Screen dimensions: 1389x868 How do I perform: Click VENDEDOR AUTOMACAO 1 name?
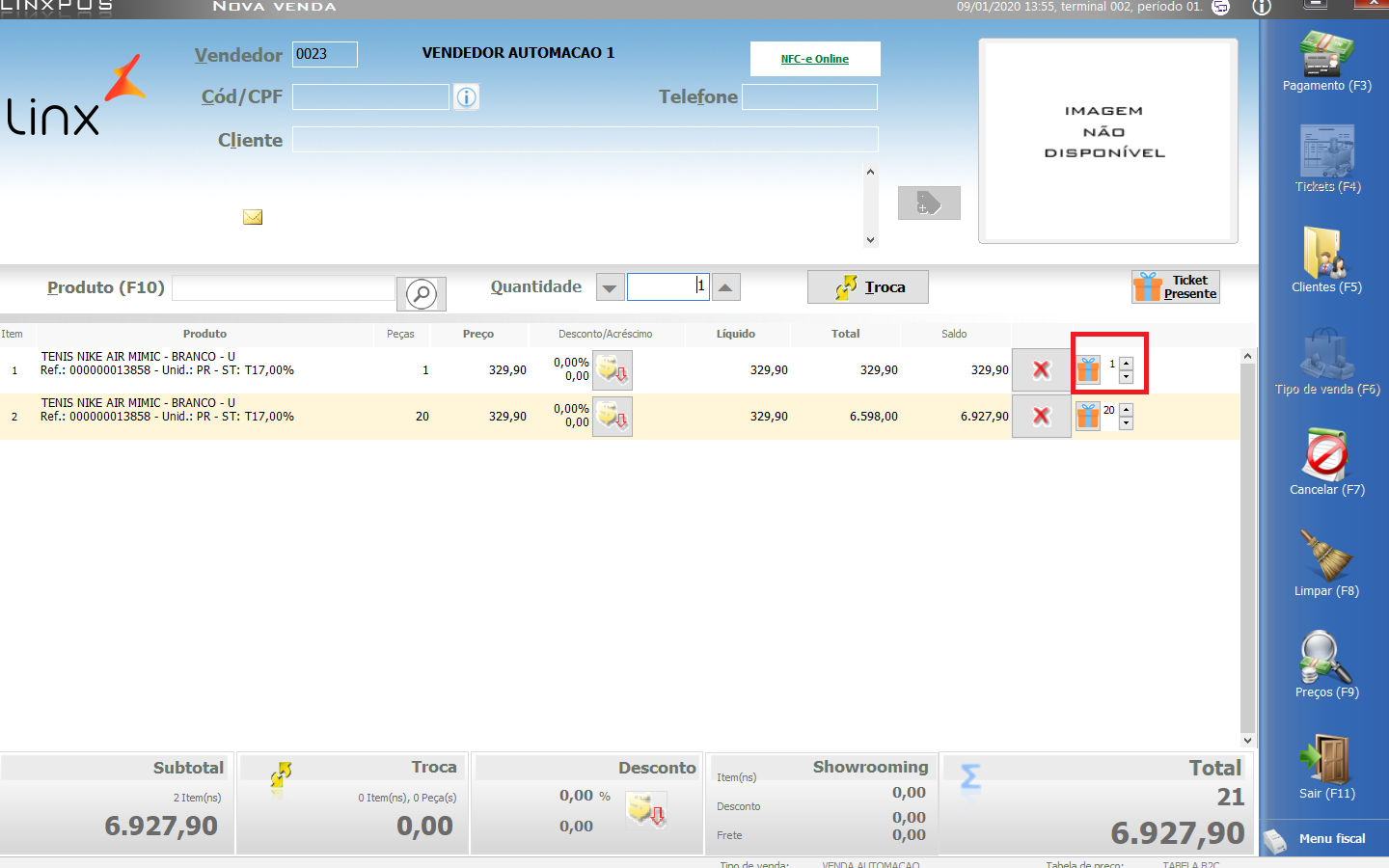click(x=518, y=53)
